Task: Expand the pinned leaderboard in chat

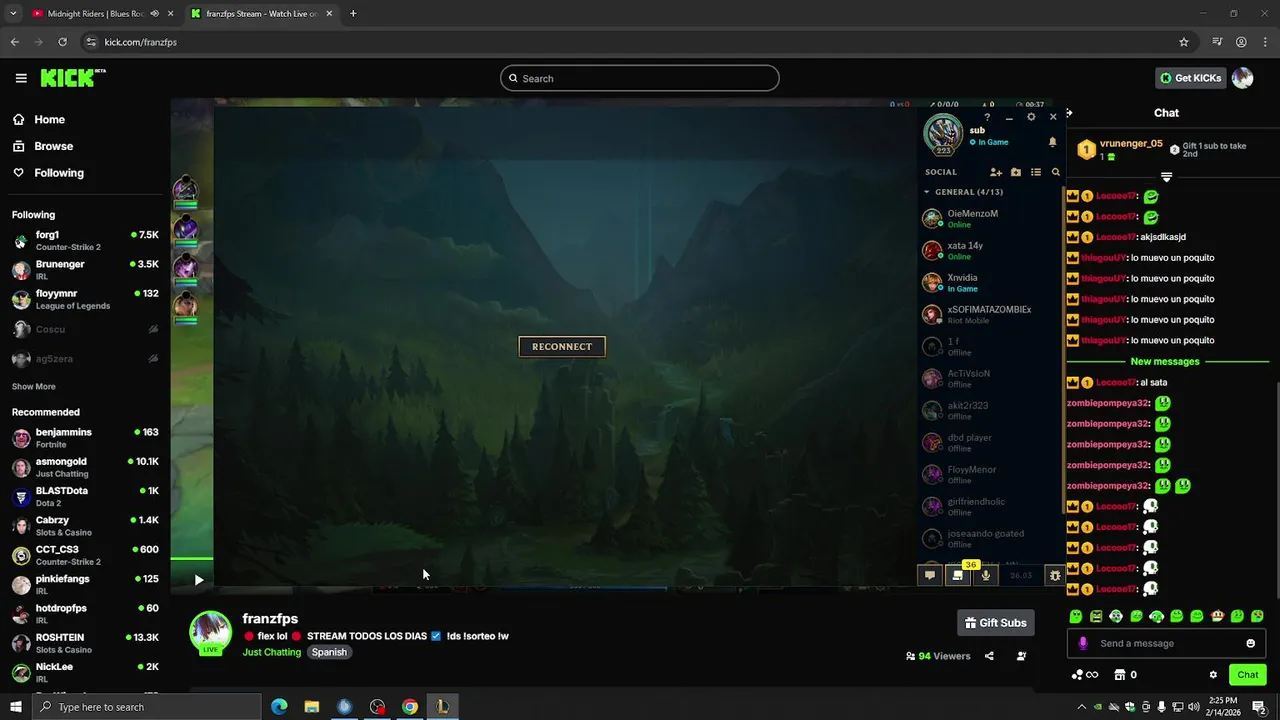Action: [x=1166, y=177]
